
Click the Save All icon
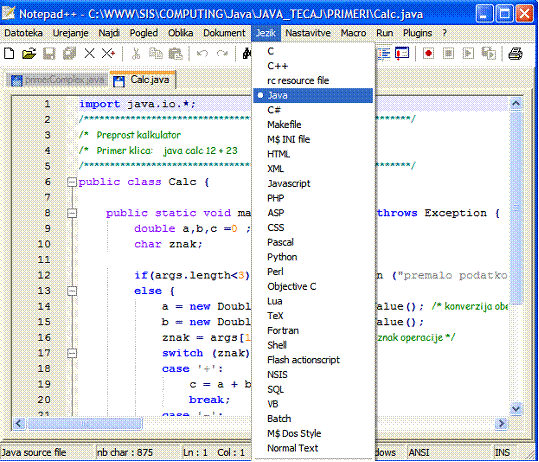pos(69,54)
